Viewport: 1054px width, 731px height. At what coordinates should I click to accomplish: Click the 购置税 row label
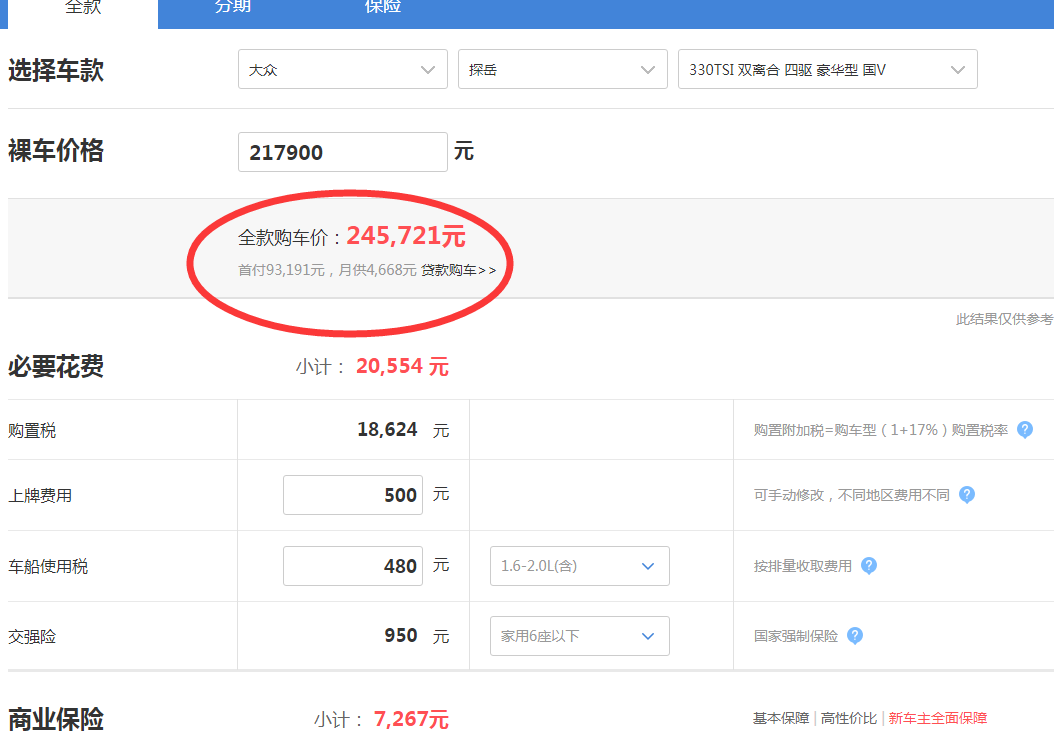click(x=32, y=430)
